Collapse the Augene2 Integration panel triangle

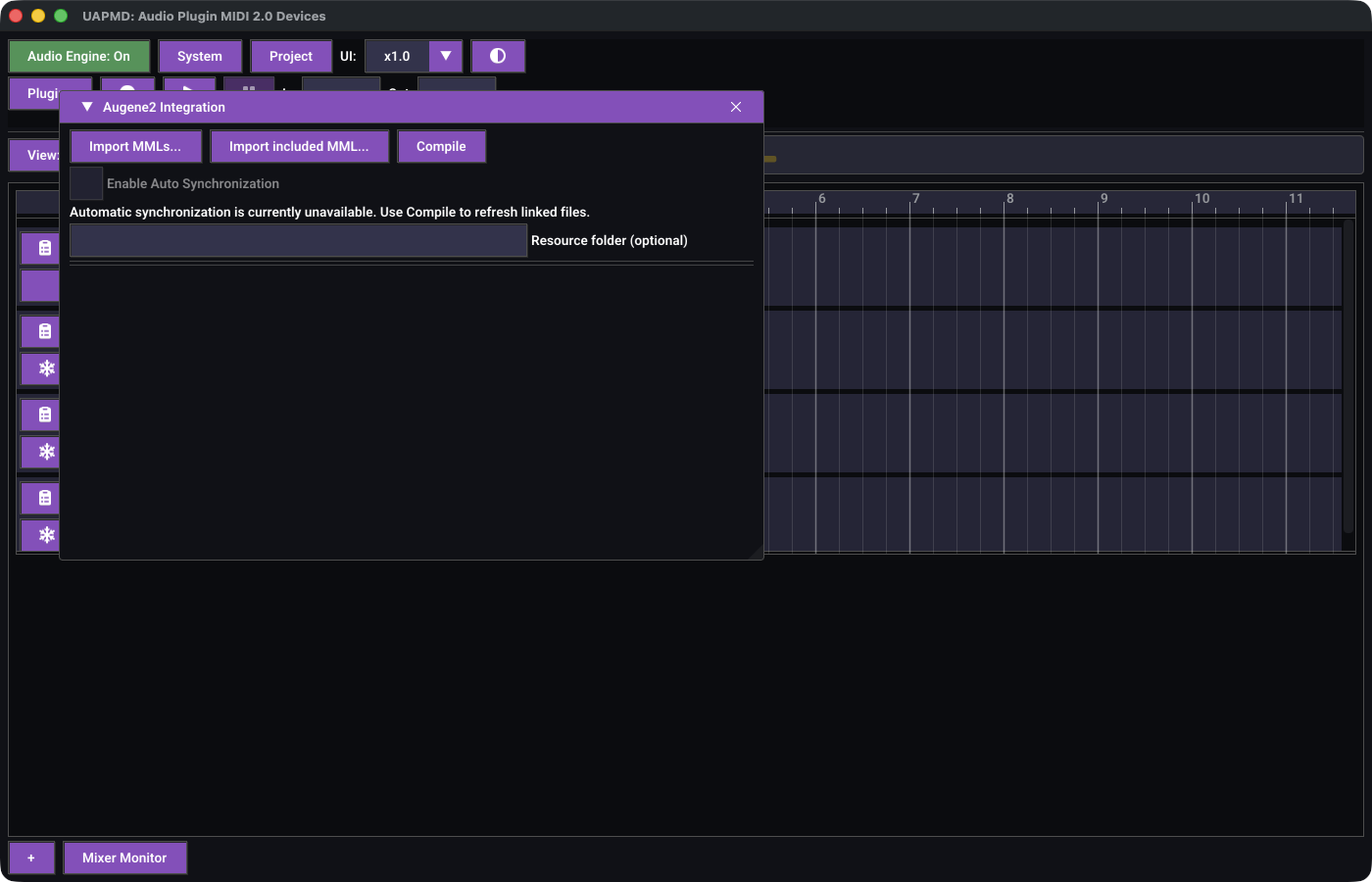[87, 107]
